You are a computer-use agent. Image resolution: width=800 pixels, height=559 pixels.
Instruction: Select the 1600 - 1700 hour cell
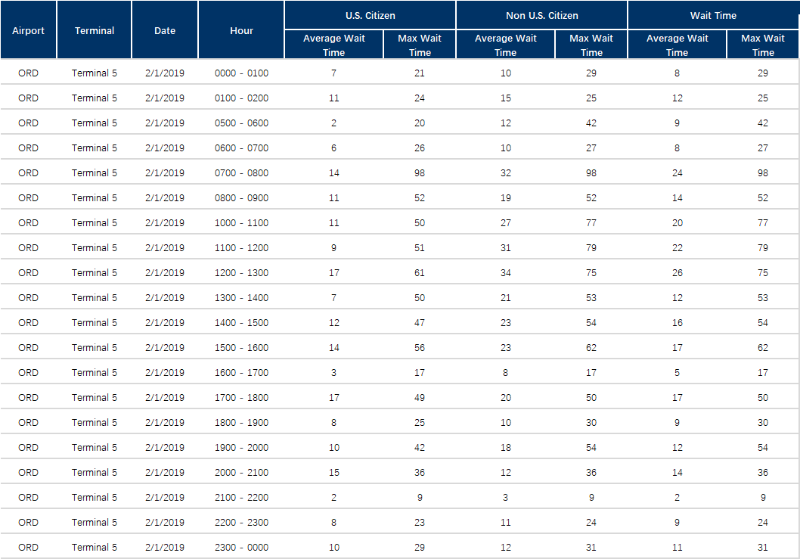pos(241,373)
